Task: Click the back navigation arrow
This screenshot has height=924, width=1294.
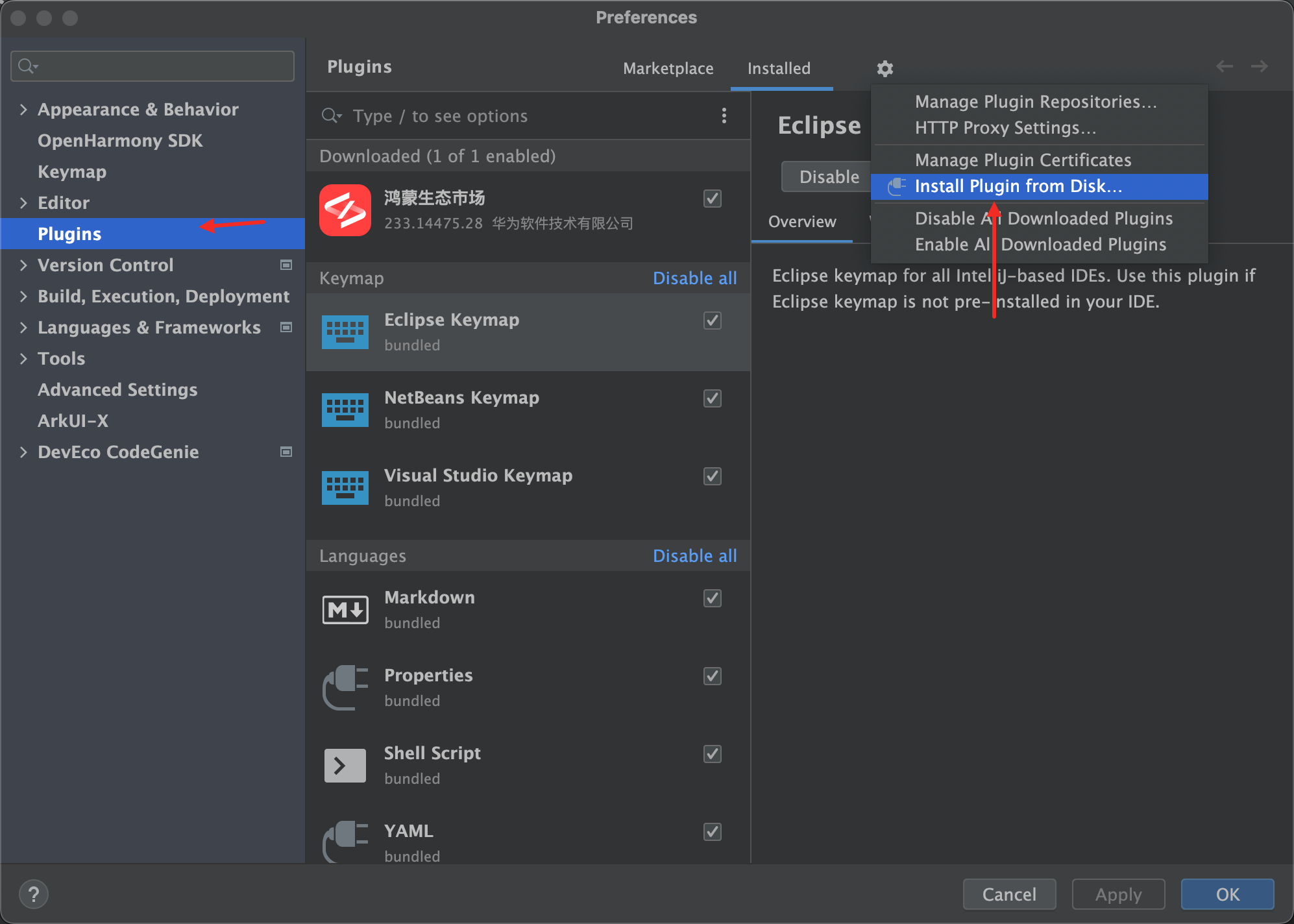Action: coord(1224,66)
